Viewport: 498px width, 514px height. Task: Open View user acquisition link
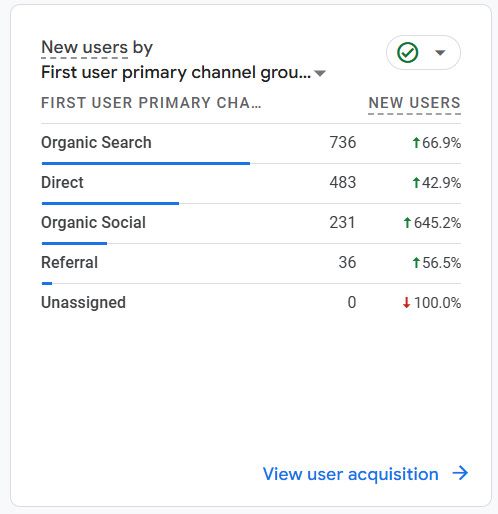point(350,474)
